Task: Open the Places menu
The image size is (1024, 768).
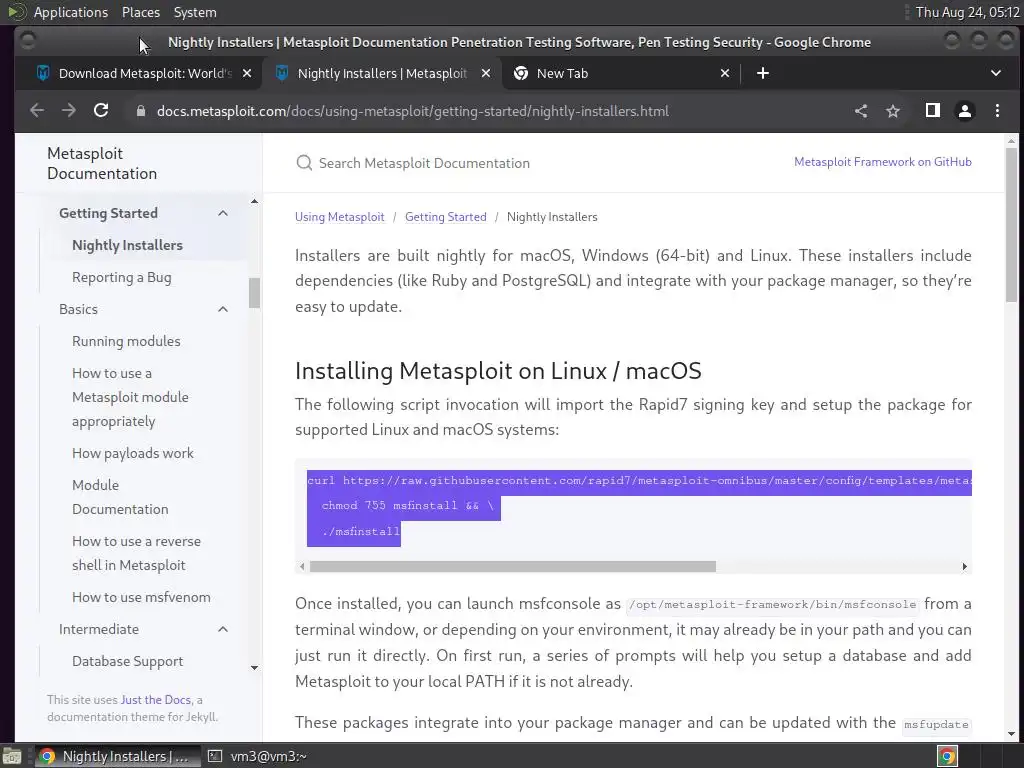Action: click(x=140, y=12)
